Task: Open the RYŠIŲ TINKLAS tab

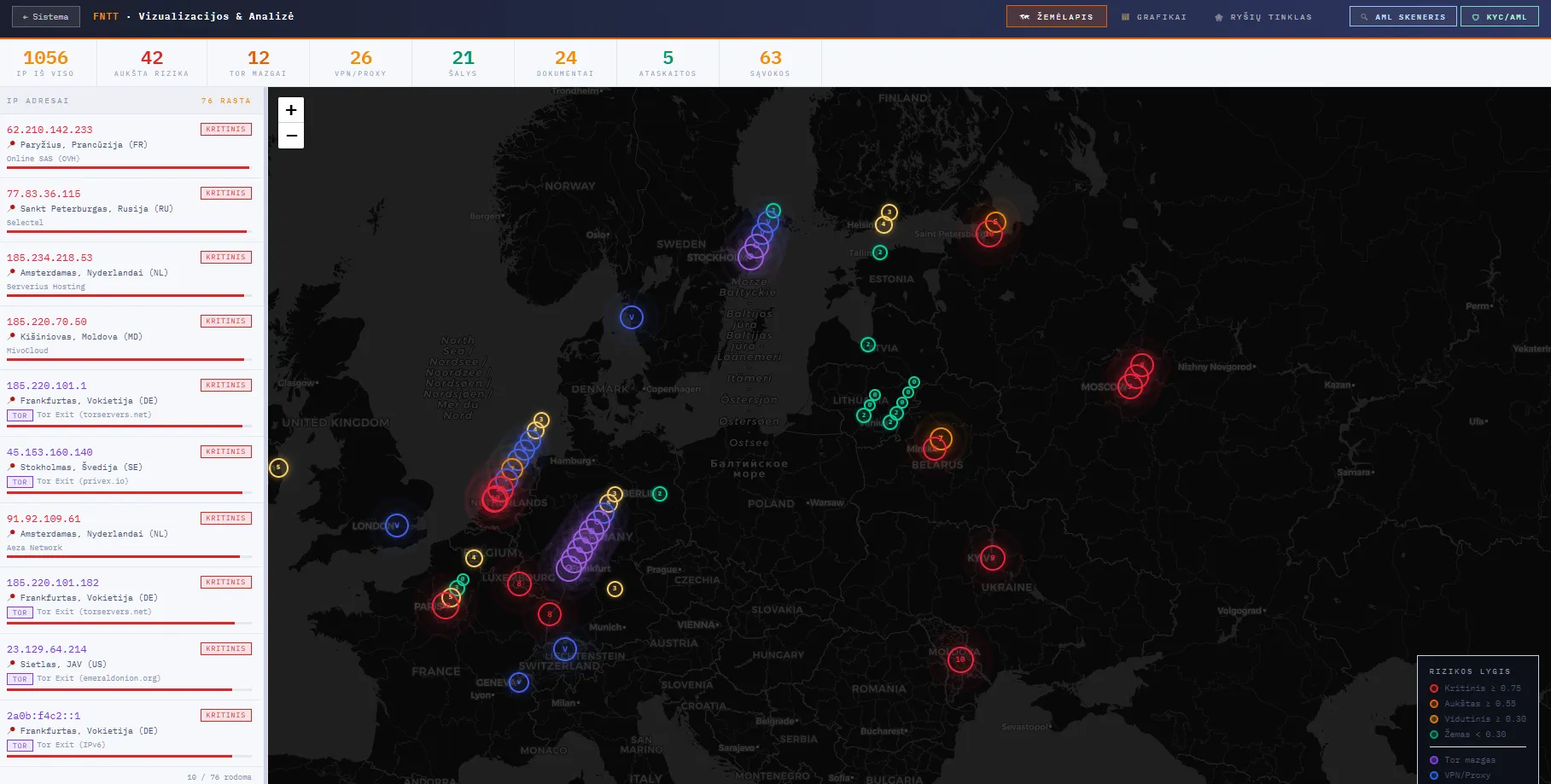Action: (1263, 17)
